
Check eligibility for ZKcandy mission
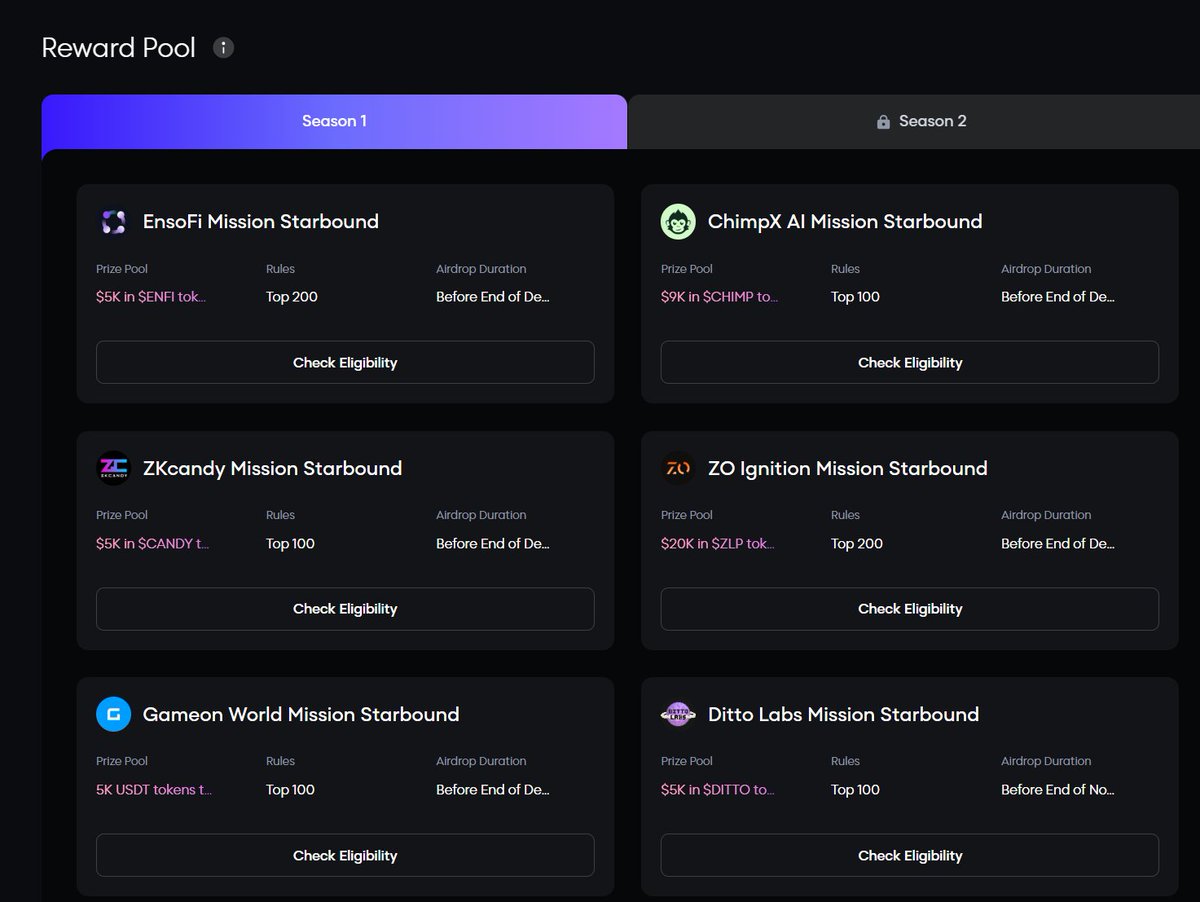click(345, 609)
